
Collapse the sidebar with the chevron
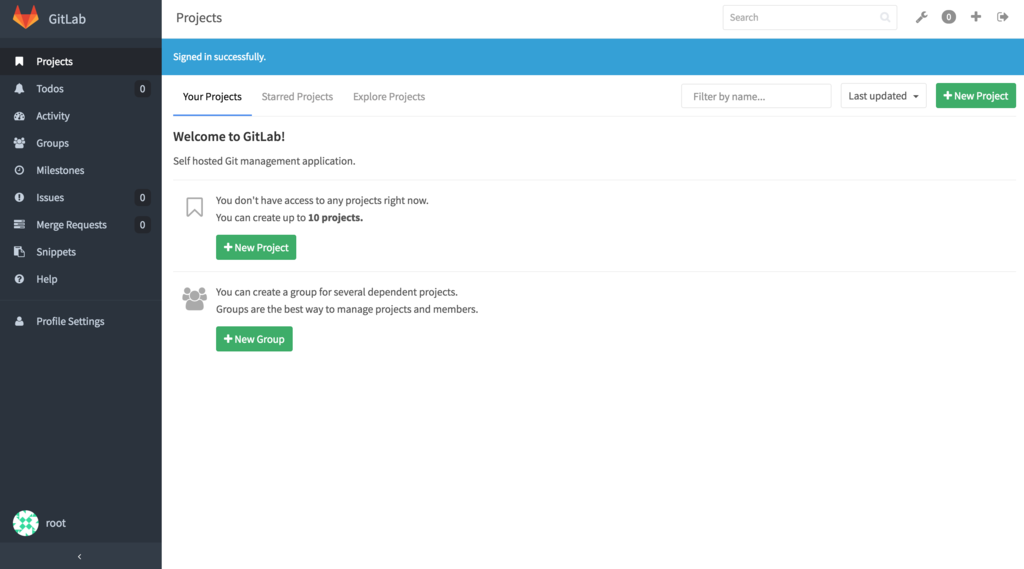click(80, 557)
